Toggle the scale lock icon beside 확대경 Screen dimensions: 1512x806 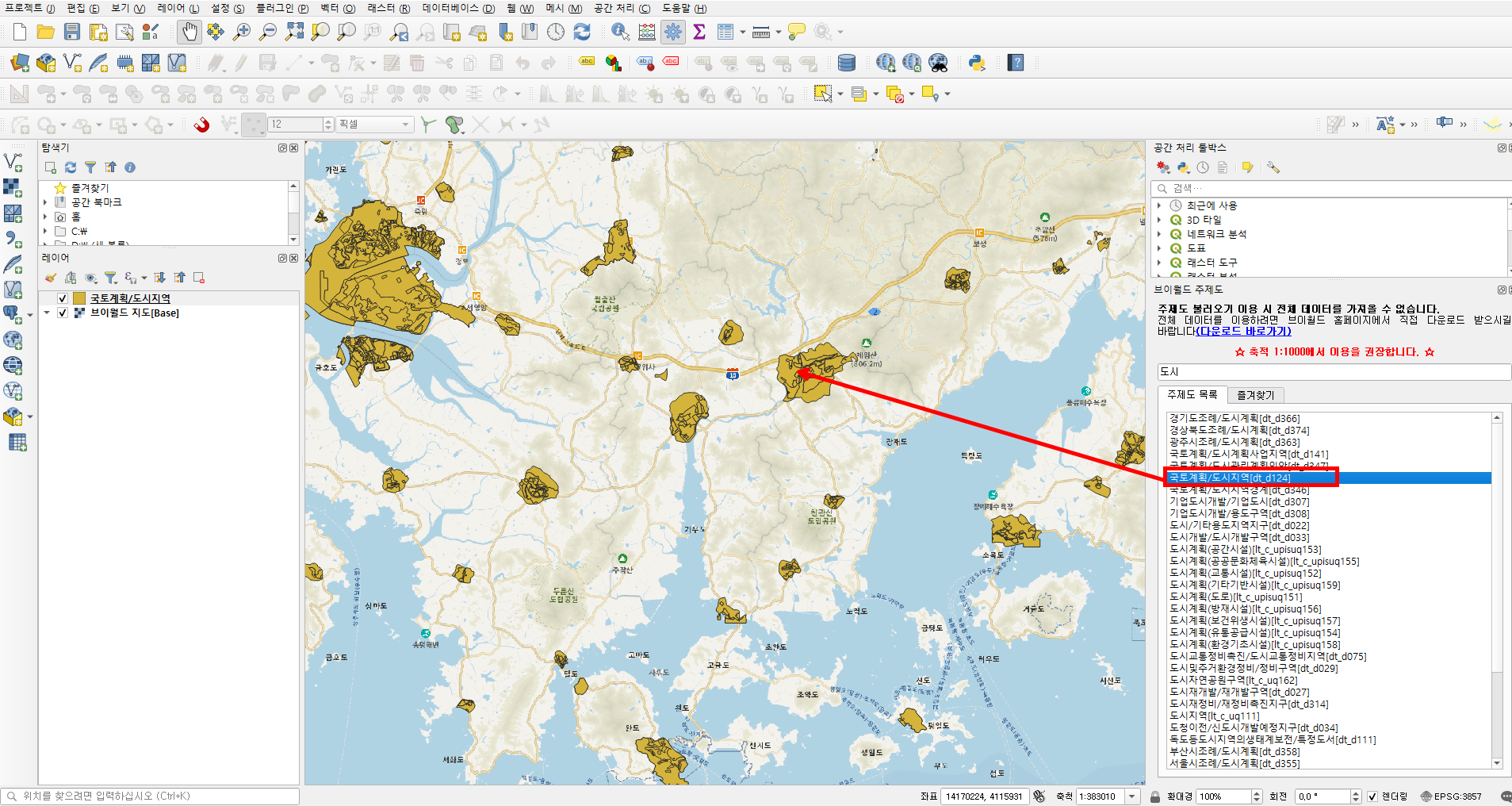coord(1156,796)
